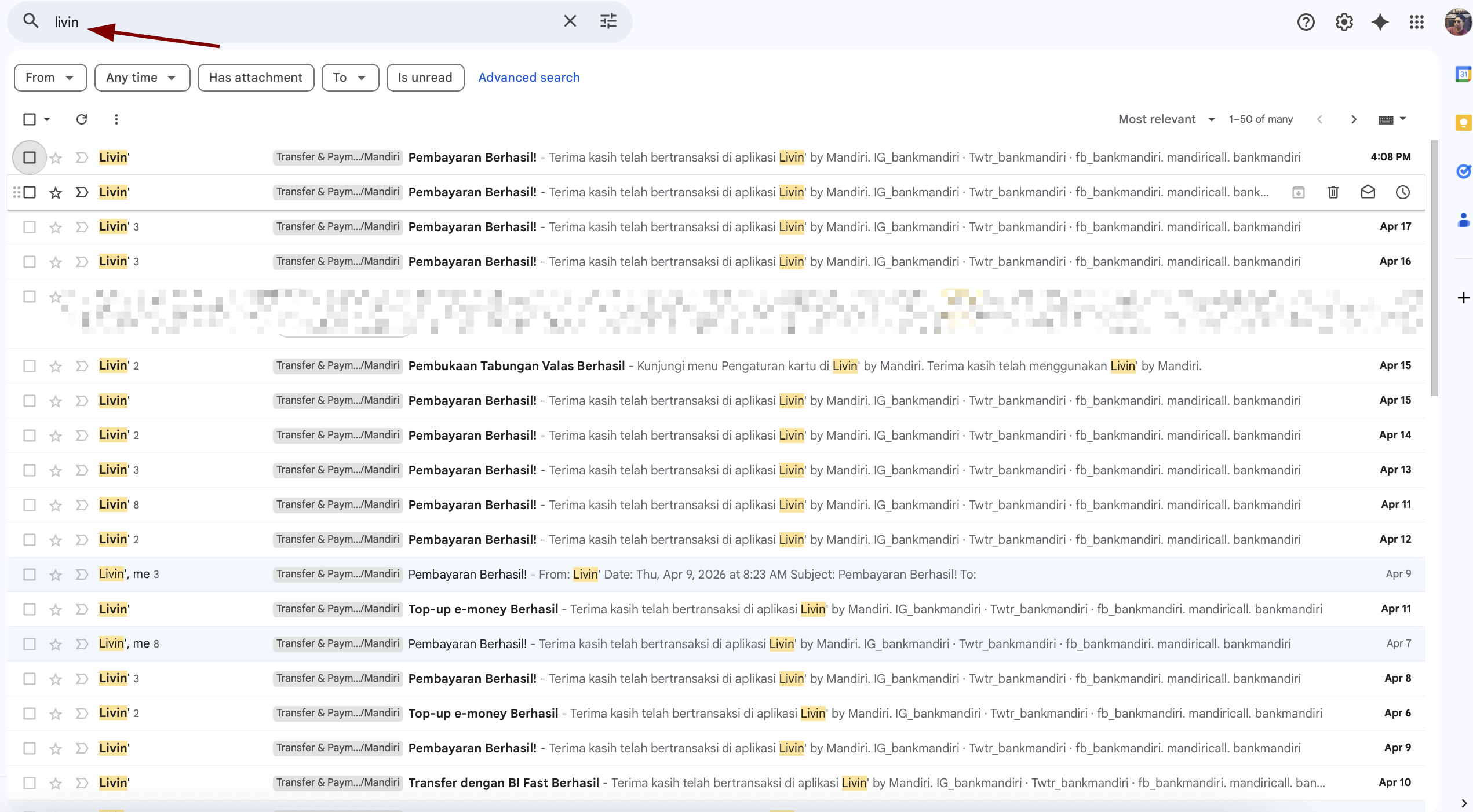Viewport: 1473px width, 812px height.
Task: Open Contacts side panel icon
Action: (1463, 220)
